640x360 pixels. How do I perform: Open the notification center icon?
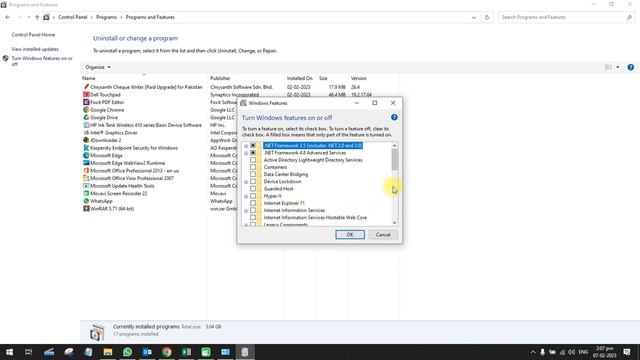point(627,352)
